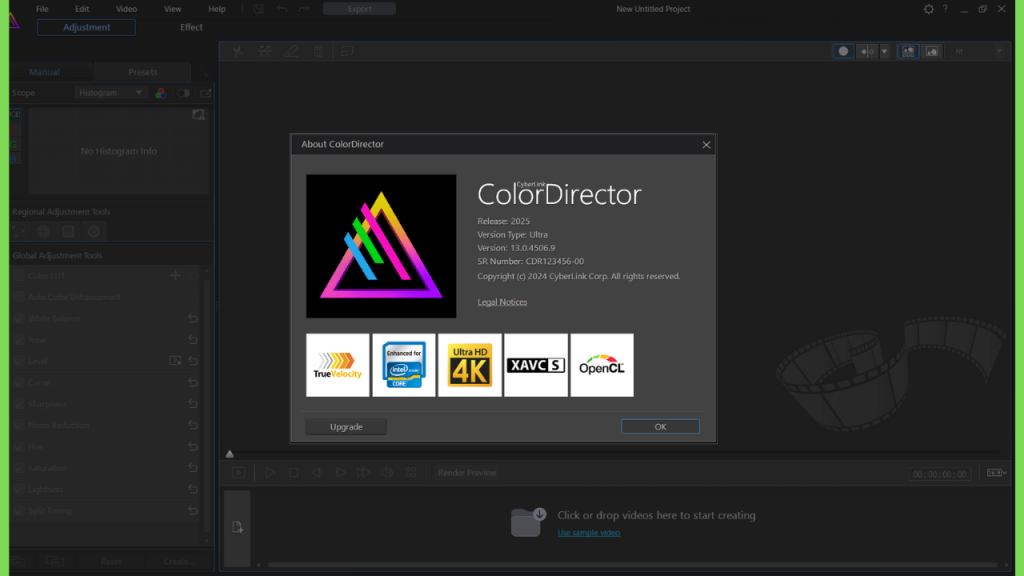The width and height of the screenshot is (1024, 576).
Task: Open the Edit menu
Action: [82, 9]
